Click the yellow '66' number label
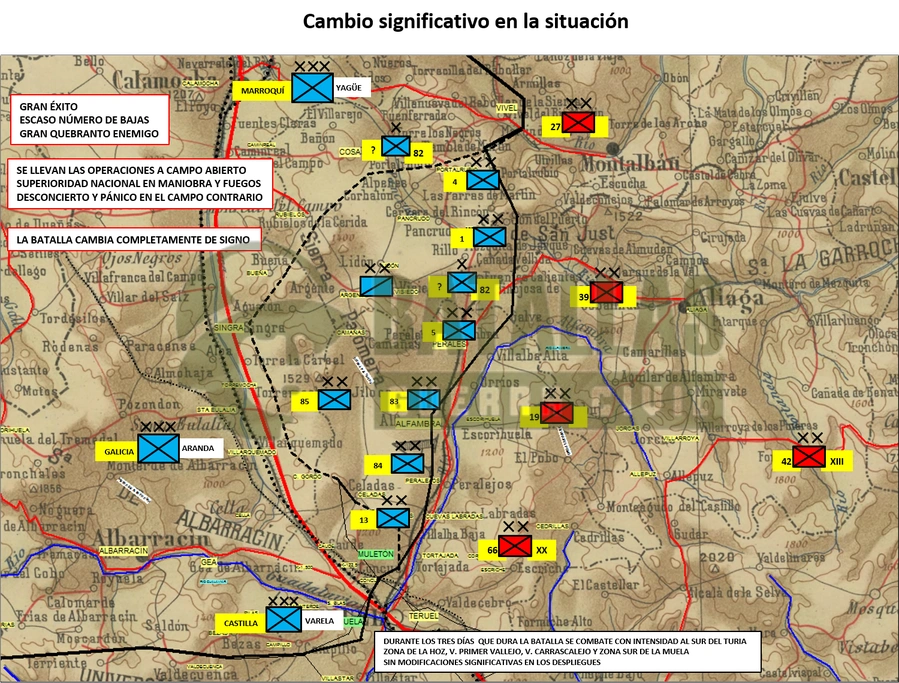The width and height of the screenshot is (899, 683). point(491,550)
